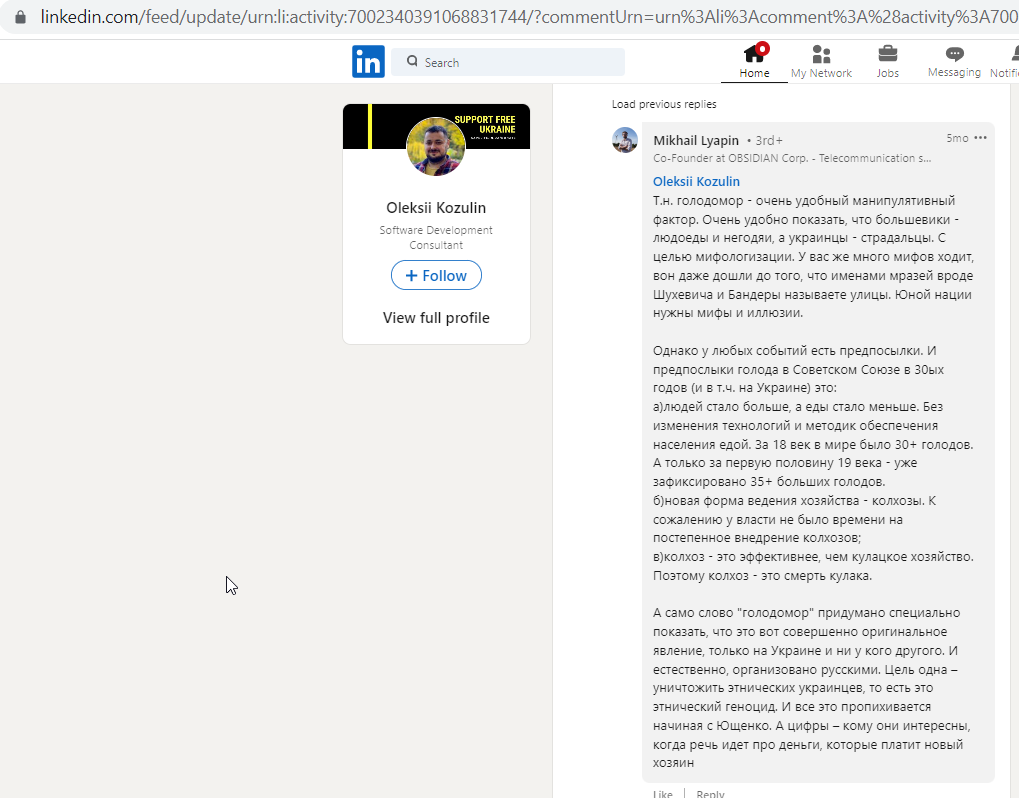
Task: Click the browser lock icon
Action: tap(20, 17)
